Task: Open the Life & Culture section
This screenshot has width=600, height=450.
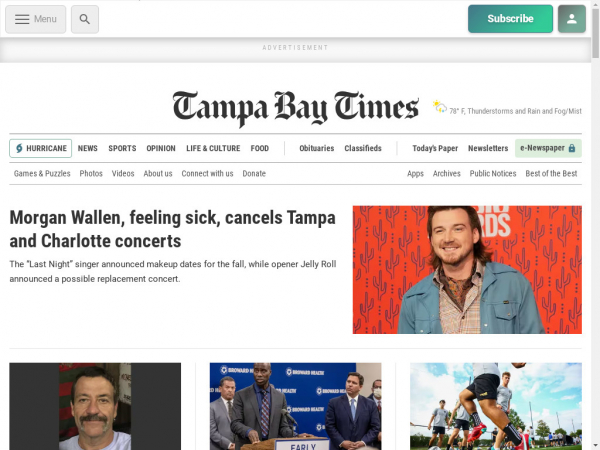Action: point(213,148)
